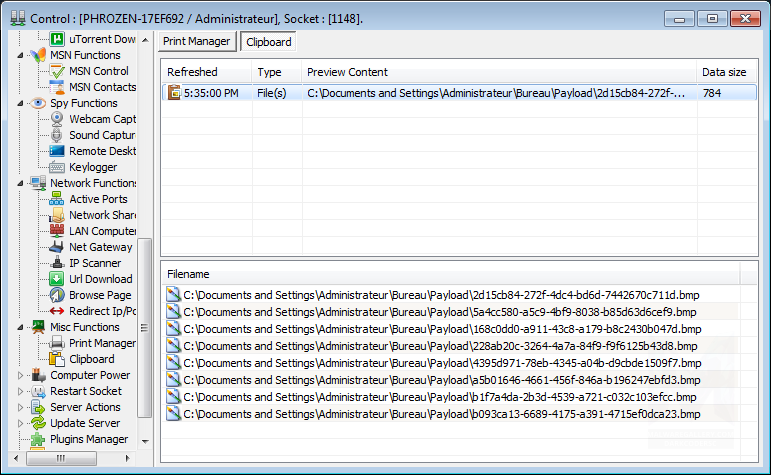Collapse the Network Functions tree node
The image size is (771, 475).
click(21, 183)
